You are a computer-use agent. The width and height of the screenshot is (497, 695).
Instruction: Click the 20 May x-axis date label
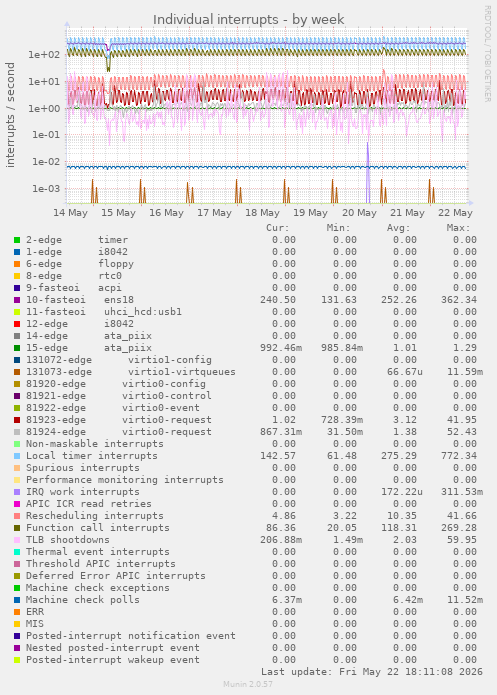[359, 213]
